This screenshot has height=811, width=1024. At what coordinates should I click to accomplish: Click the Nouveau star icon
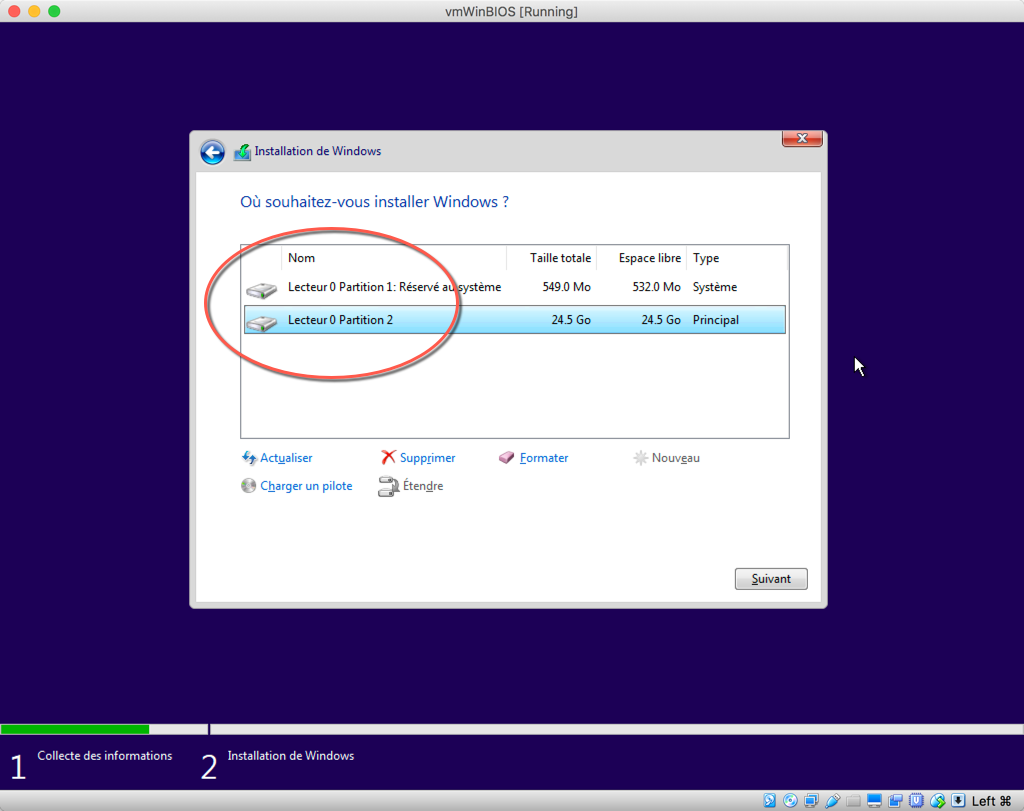click(641, 458)
